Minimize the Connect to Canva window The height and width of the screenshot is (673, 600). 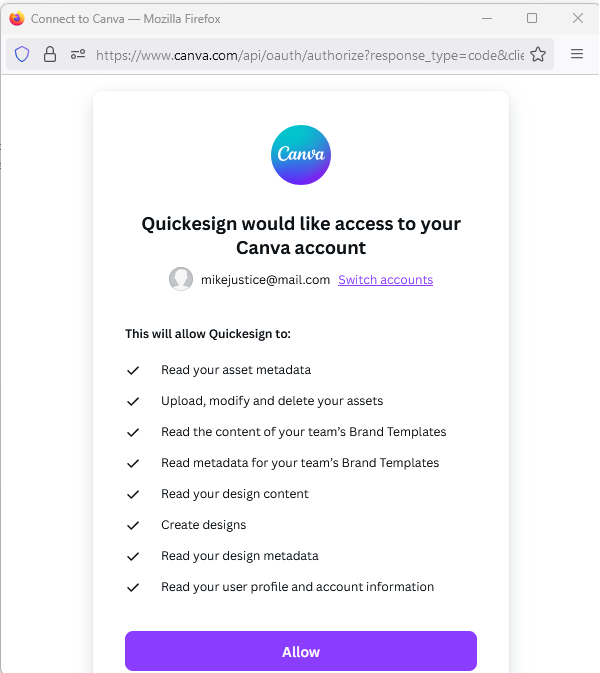(x=487, y=18)
